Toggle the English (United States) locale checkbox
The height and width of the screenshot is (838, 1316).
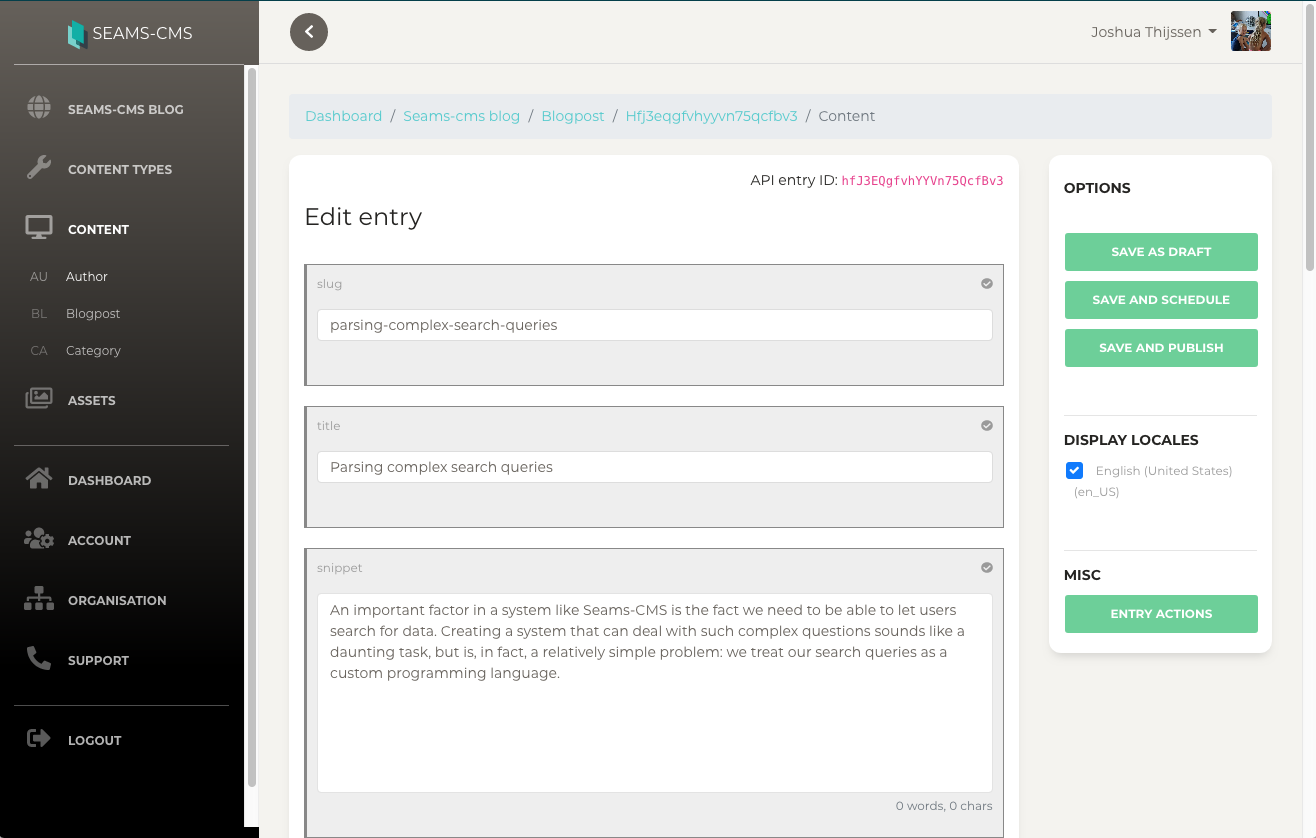(1074, 470)
